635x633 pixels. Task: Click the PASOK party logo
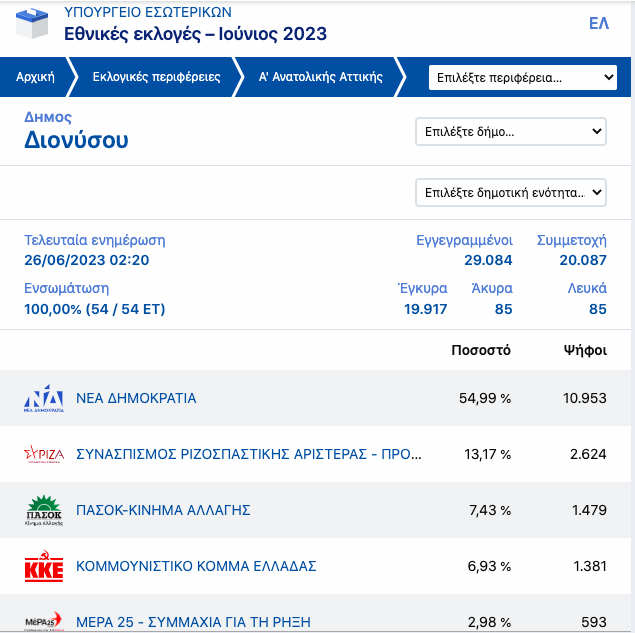click(44, 510)
